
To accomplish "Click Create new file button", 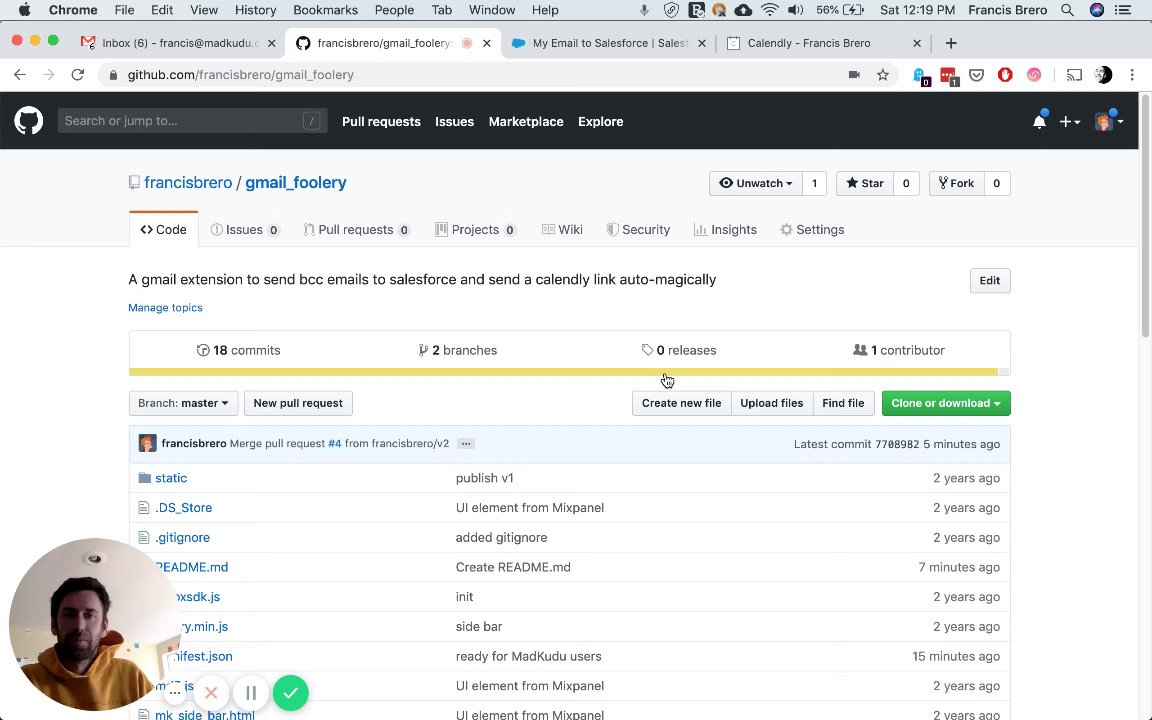I will click(x=681, y=403).
